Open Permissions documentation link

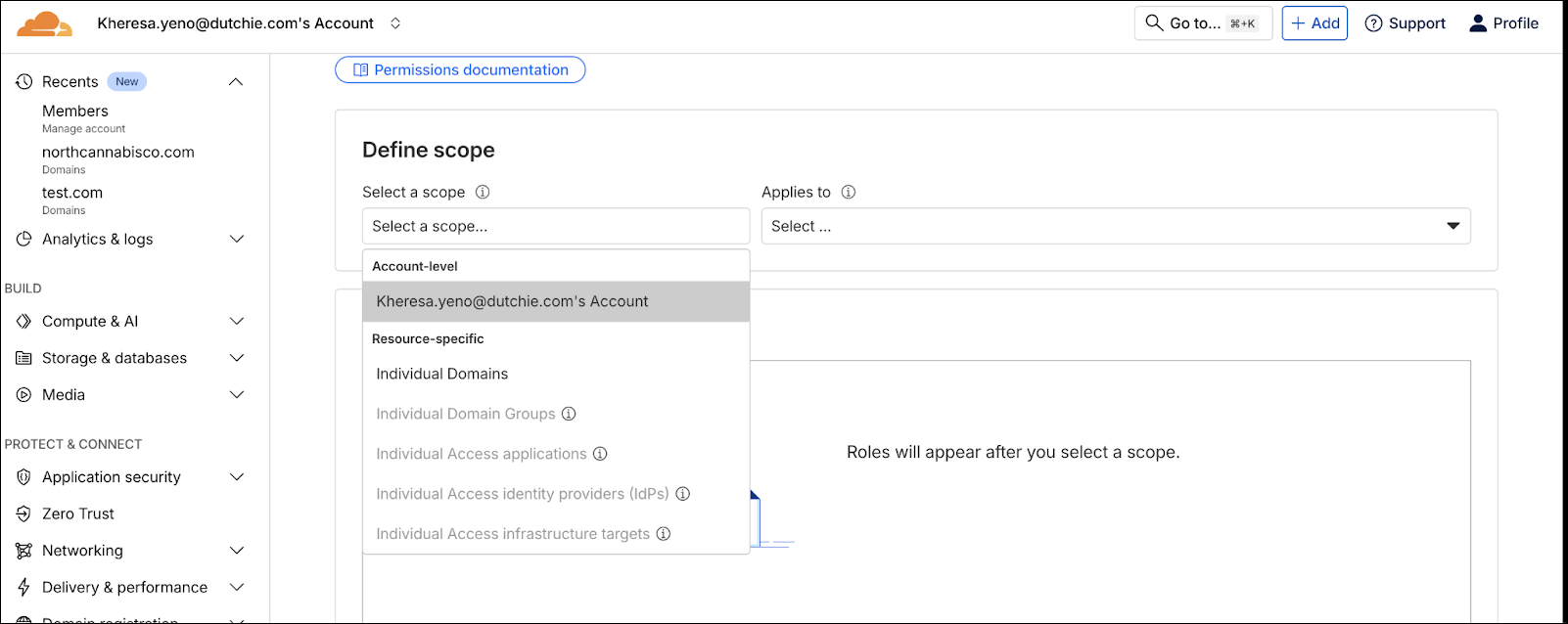point(460,69)
